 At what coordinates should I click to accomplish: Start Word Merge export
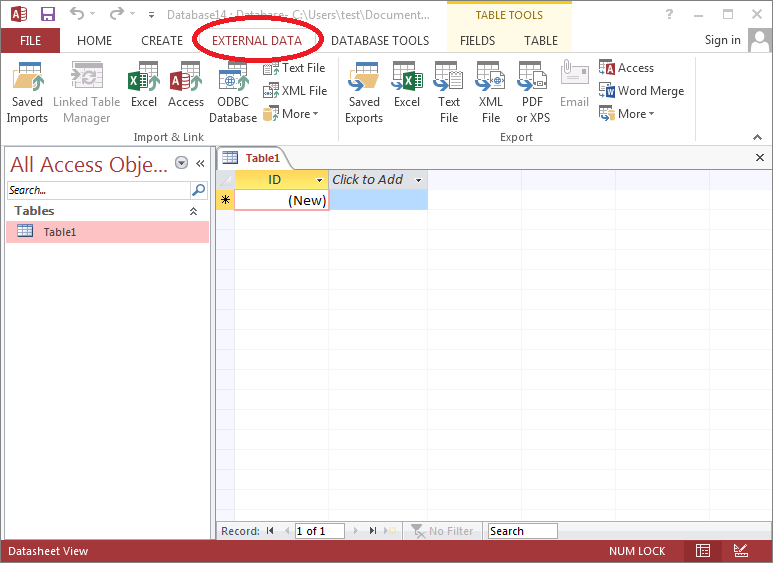pos(641,91)
